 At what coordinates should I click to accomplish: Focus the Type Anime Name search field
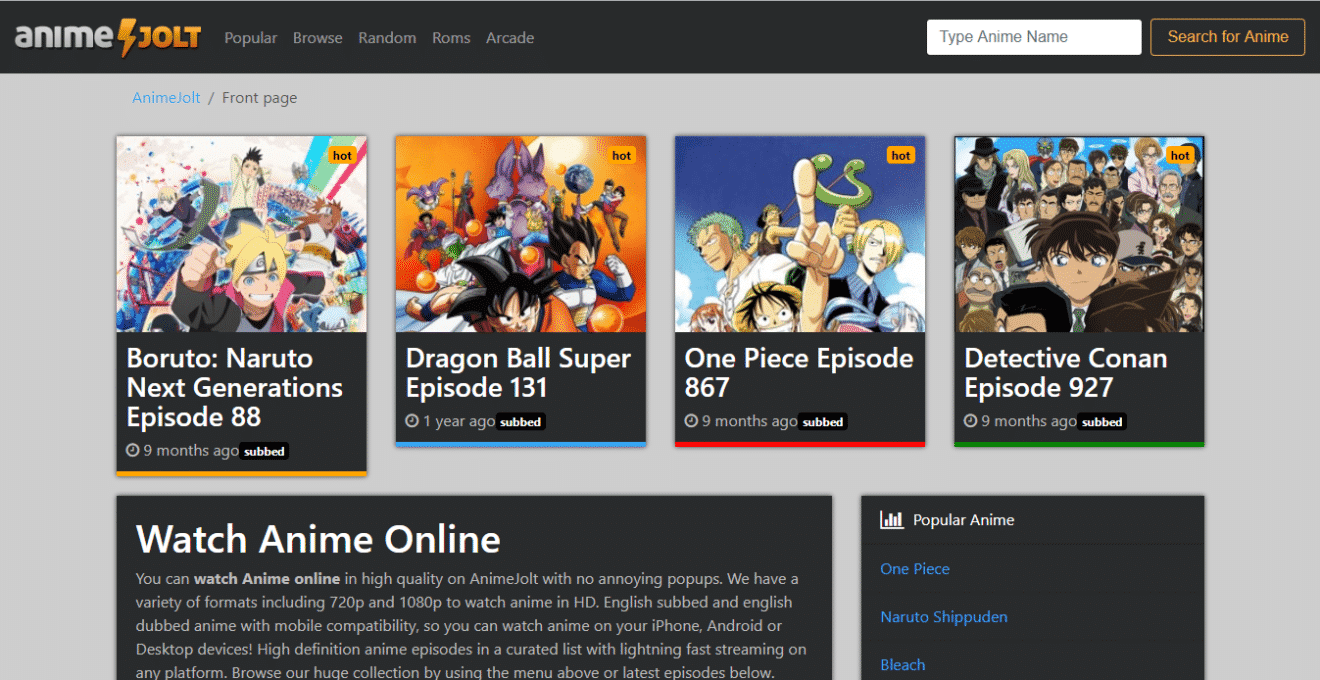[x=1034, y=37]
